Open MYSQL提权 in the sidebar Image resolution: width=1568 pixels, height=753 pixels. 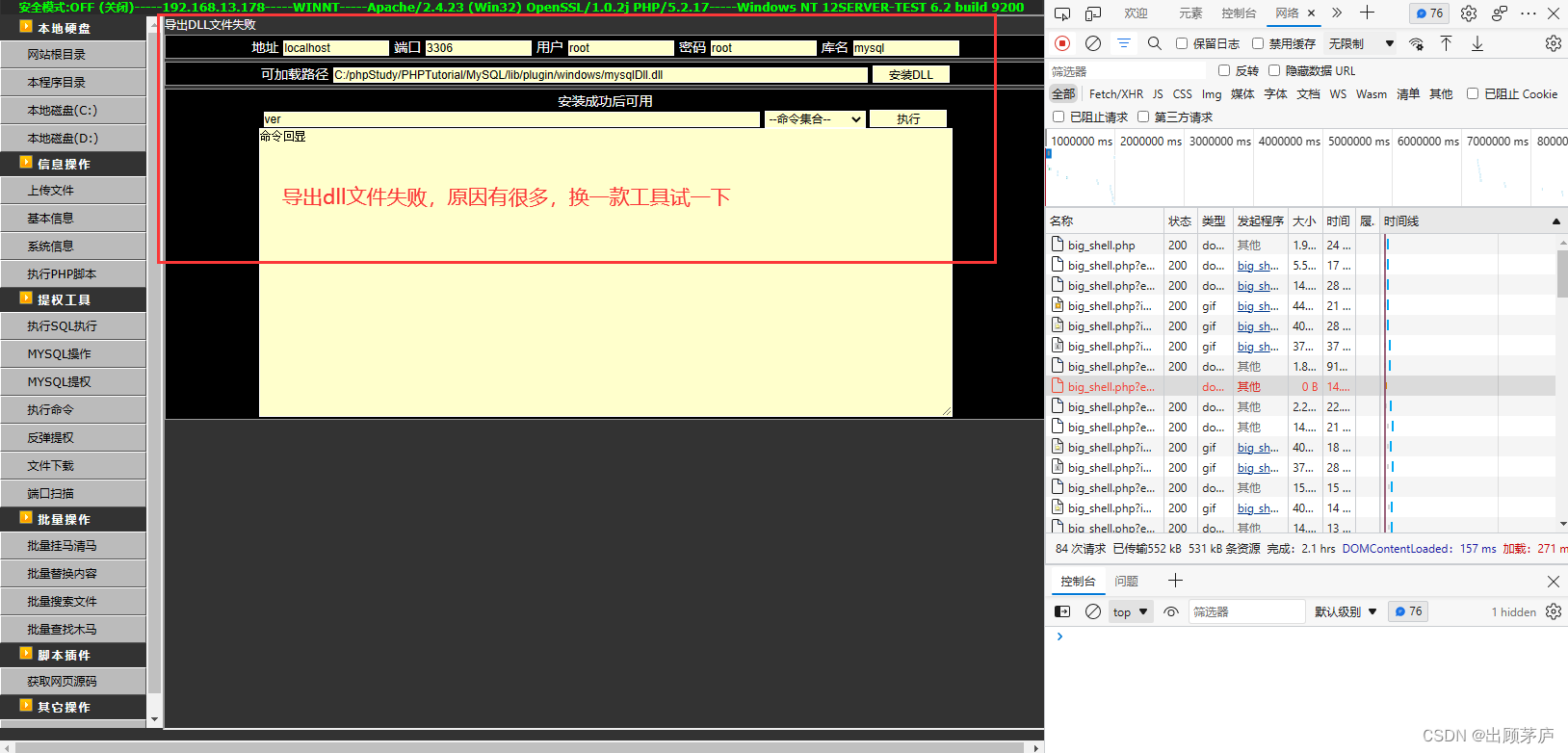coord(73,381)
